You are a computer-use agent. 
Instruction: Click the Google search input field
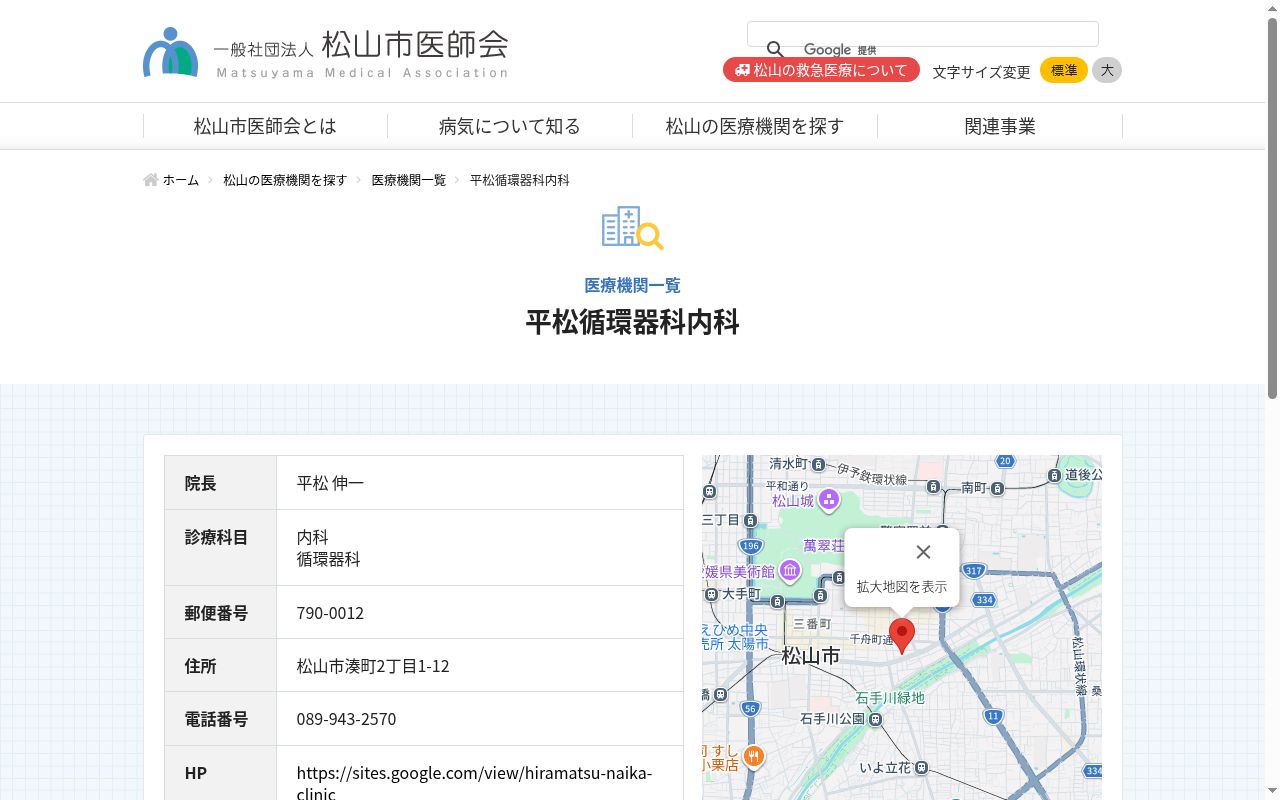coord(922,34)
